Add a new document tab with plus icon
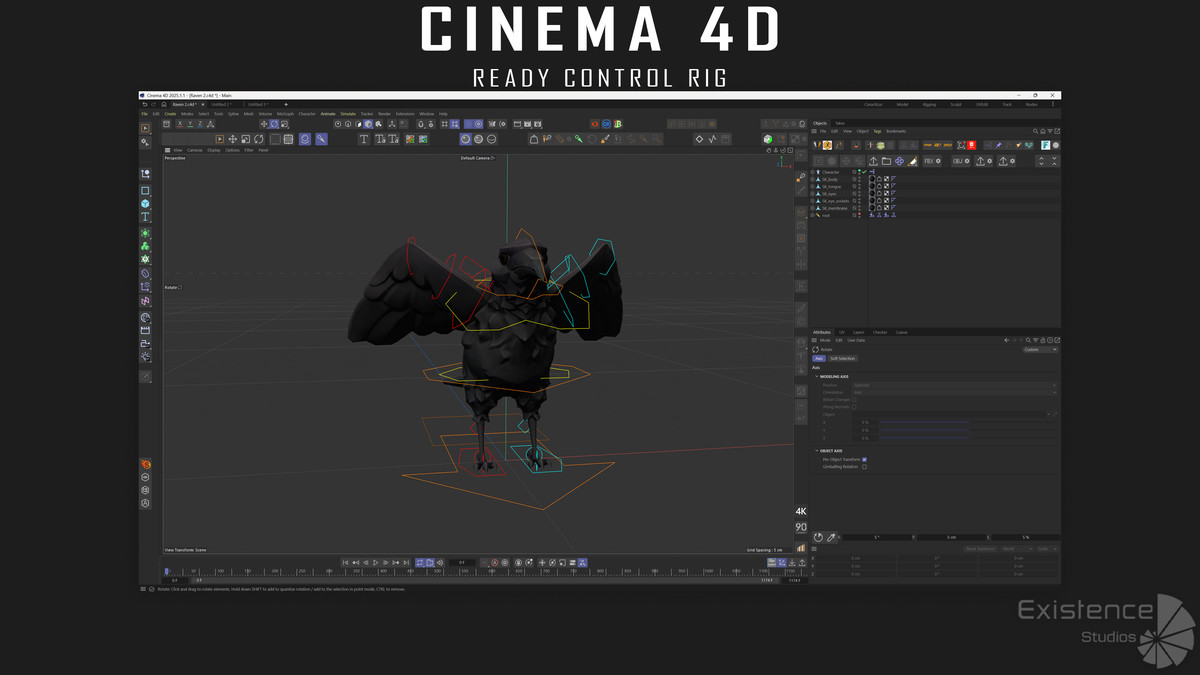 coord(286,104)
